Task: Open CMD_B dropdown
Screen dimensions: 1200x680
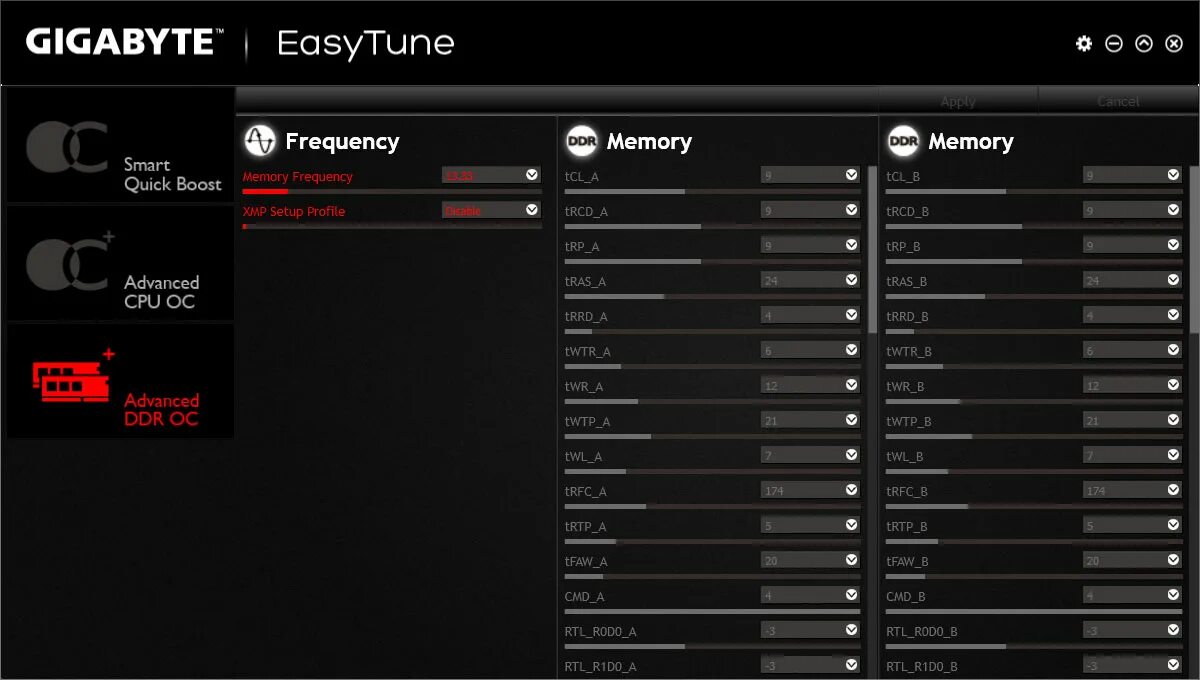Action: [1132, 595]
